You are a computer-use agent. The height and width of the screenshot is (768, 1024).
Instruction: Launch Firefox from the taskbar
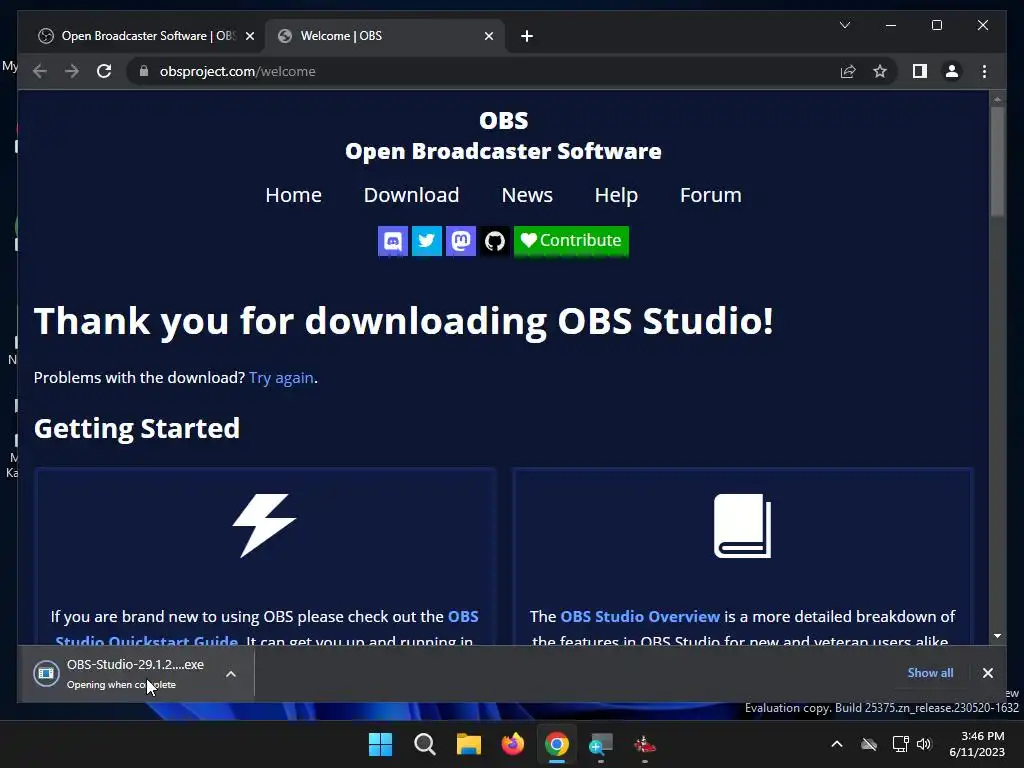coord(513,744)
